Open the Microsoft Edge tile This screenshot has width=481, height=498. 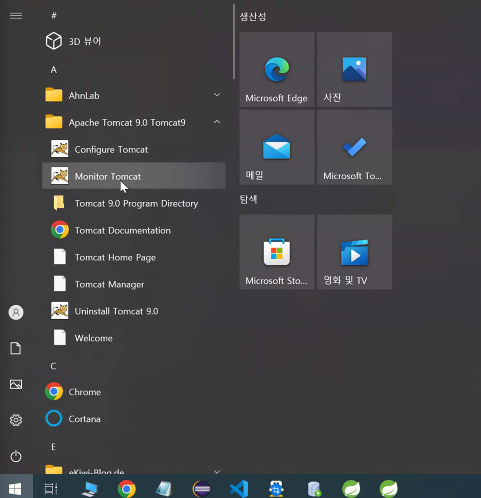pos(277,69)
